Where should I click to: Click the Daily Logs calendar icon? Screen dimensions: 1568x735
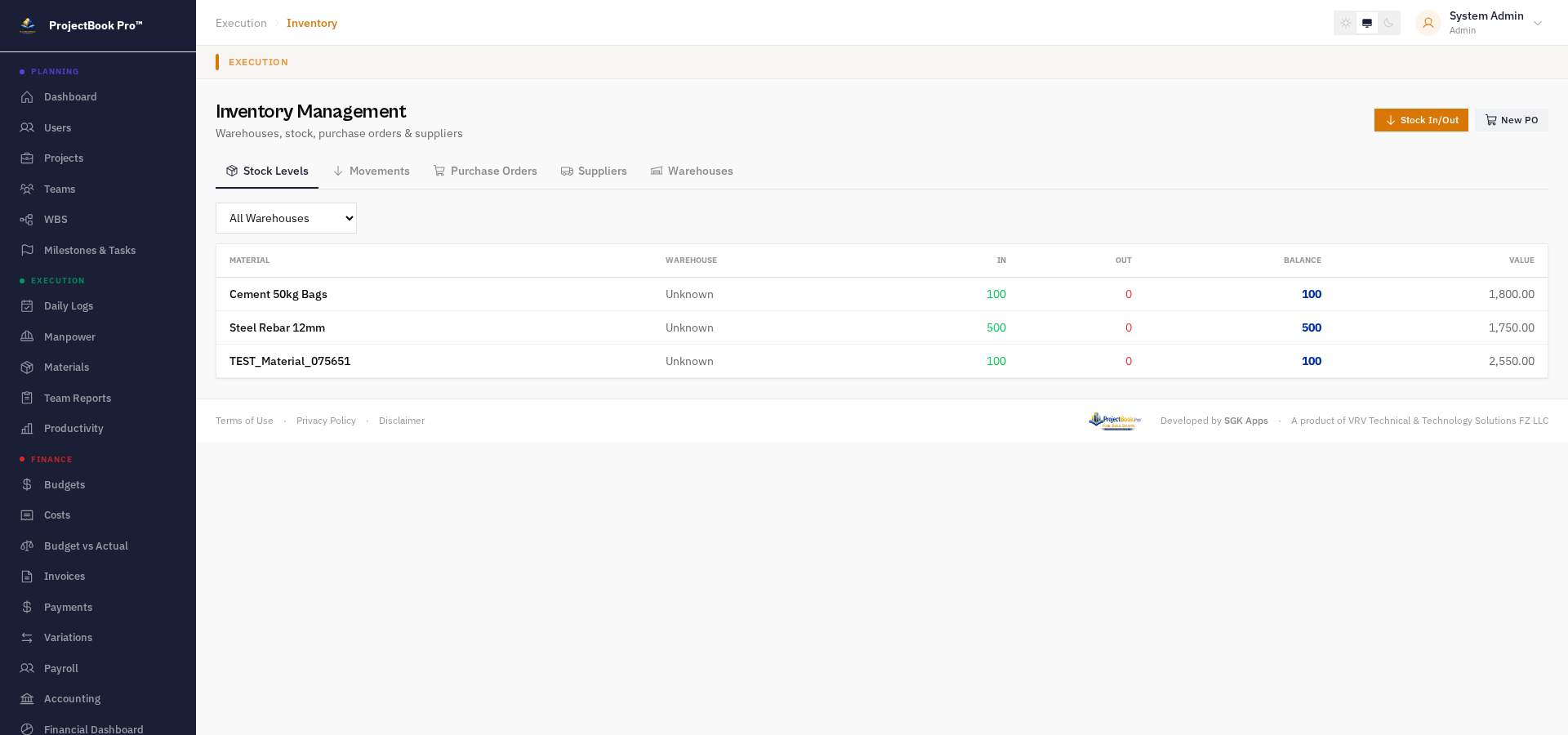tap(27, 306)
